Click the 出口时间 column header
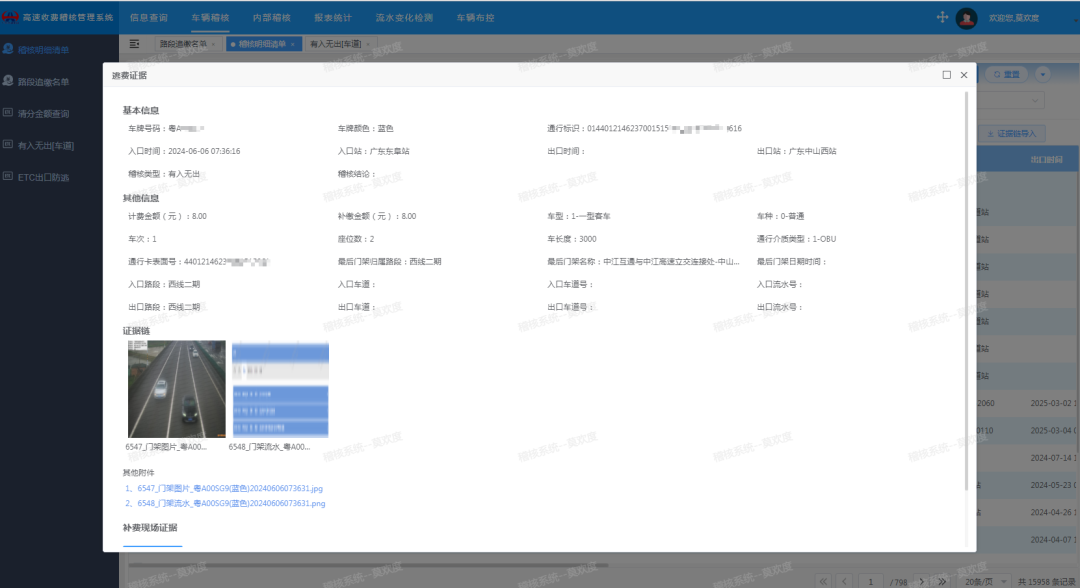 click(x=1046, y=160)
